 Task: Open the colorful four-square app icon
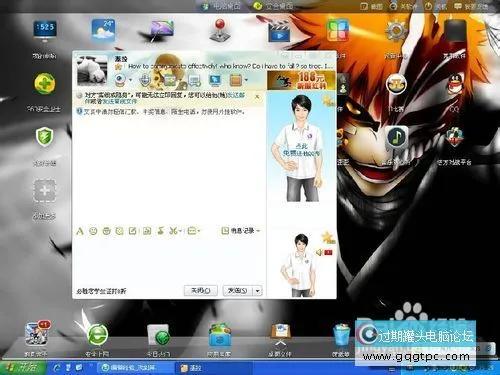(338, 30)
